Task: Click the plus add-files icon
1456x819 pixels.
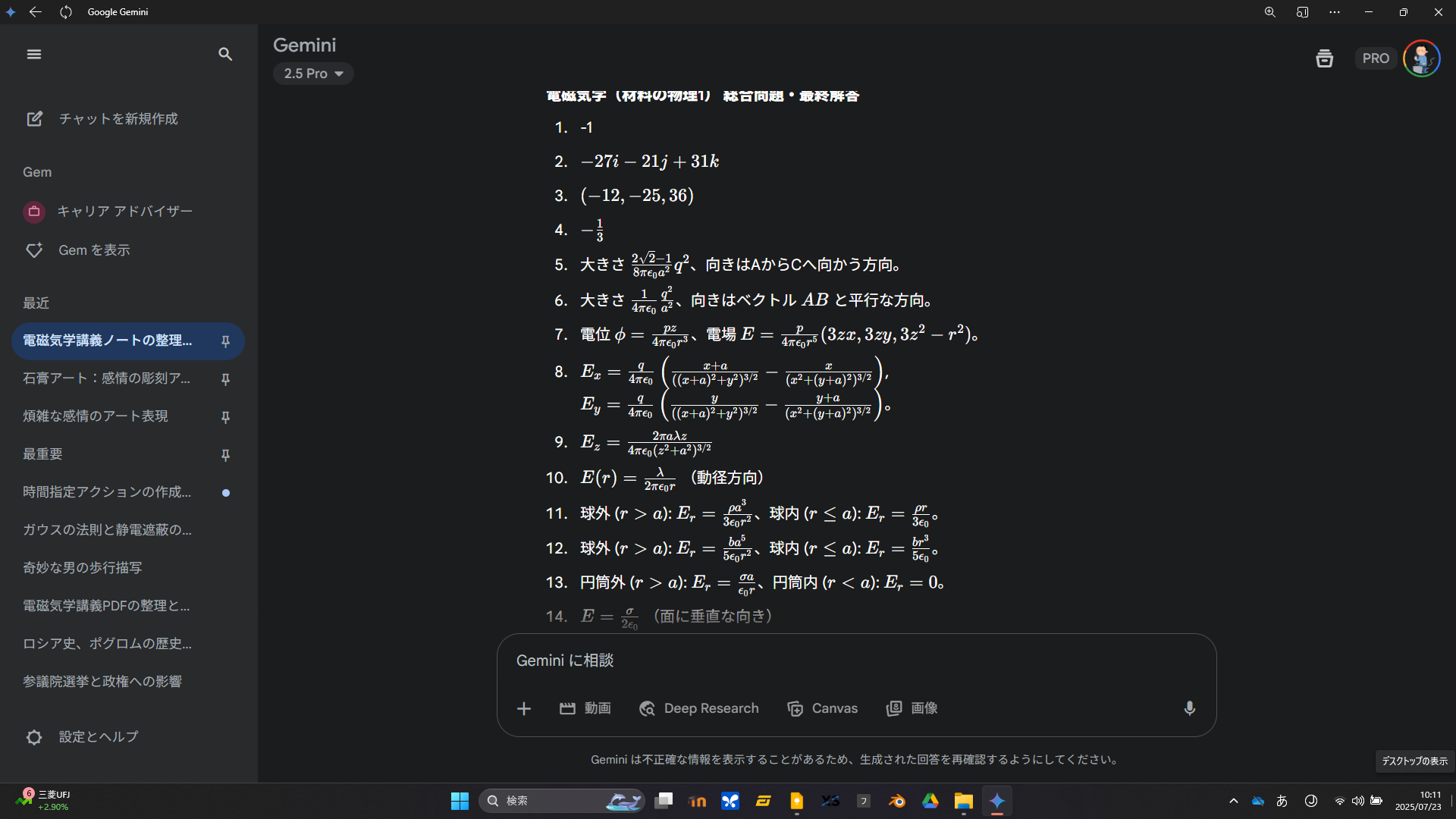Action: [524, 708]
